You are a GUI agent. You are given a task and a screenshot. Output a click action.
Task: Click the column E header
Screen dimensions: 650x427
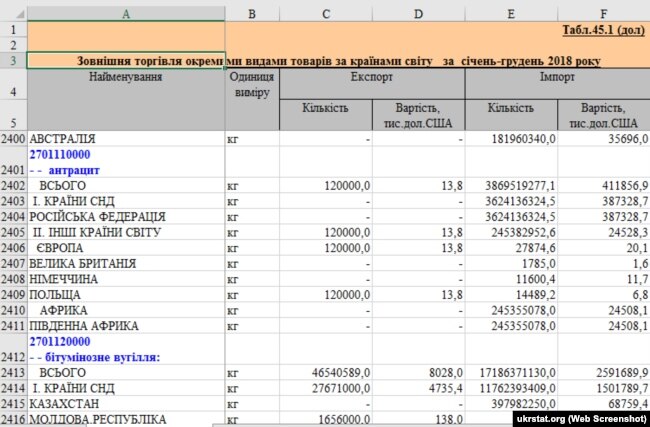(512, 12)
